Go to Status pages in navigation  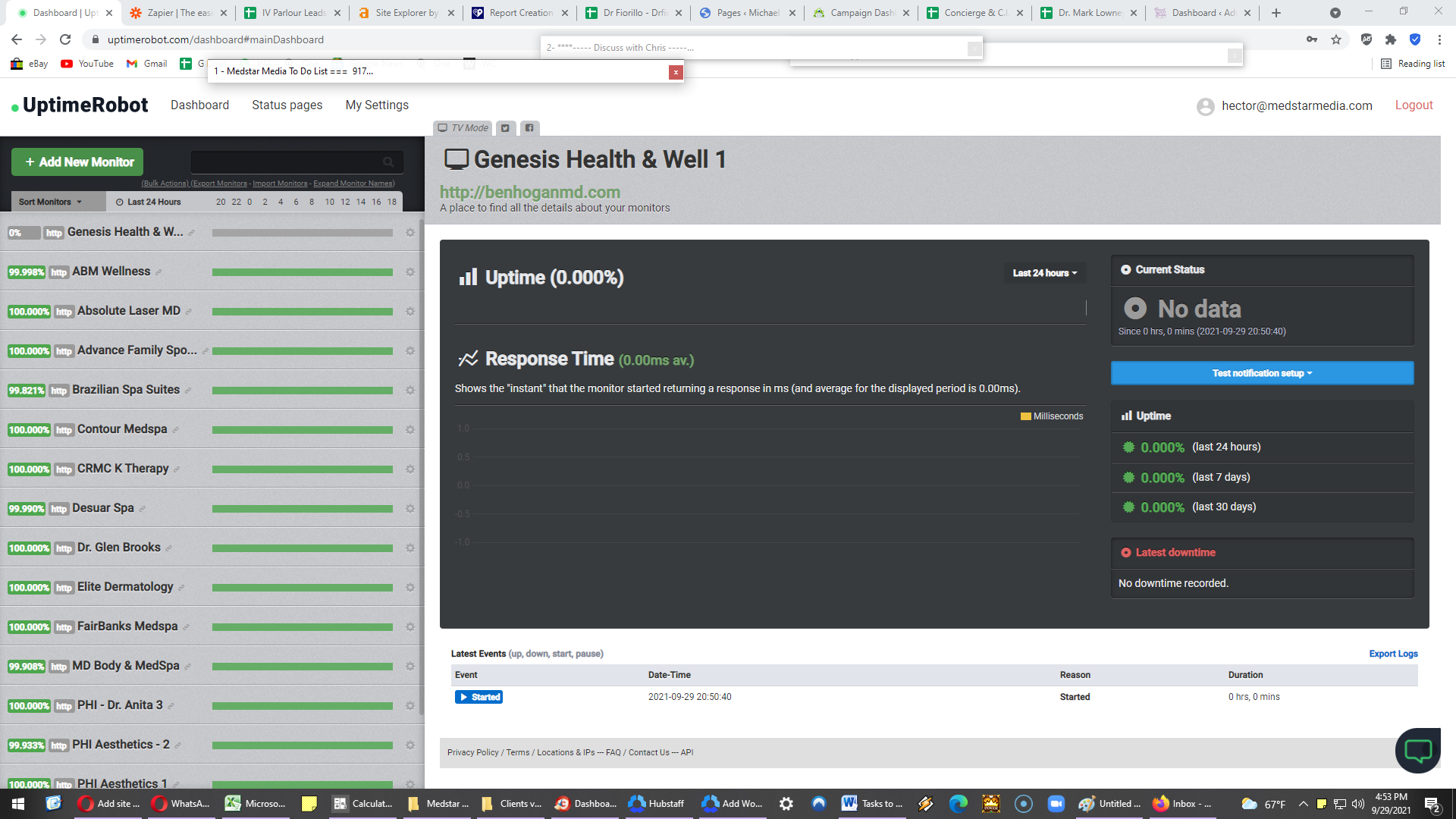tap(287, 105)
